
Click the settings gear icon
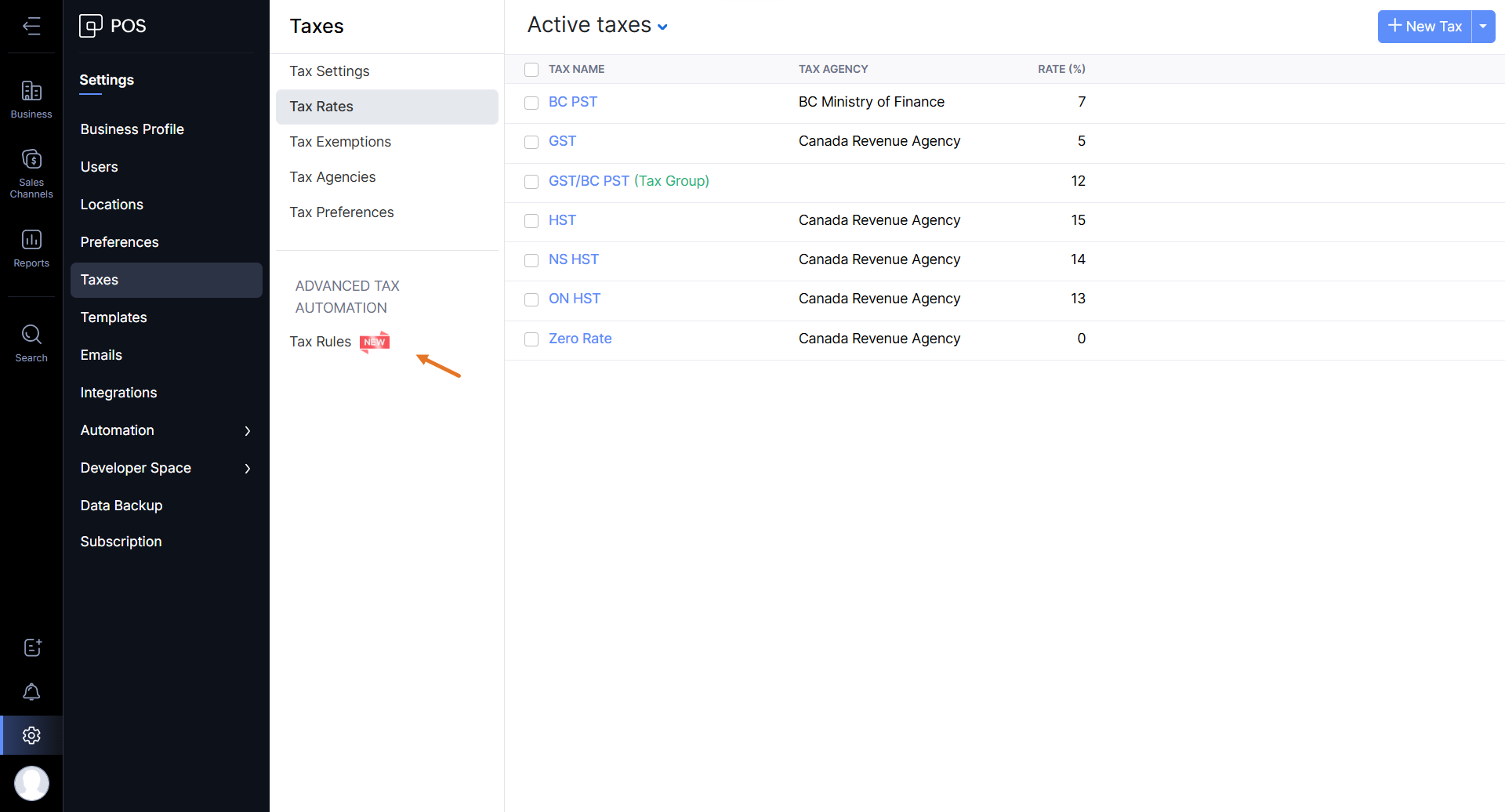[31, 735]
